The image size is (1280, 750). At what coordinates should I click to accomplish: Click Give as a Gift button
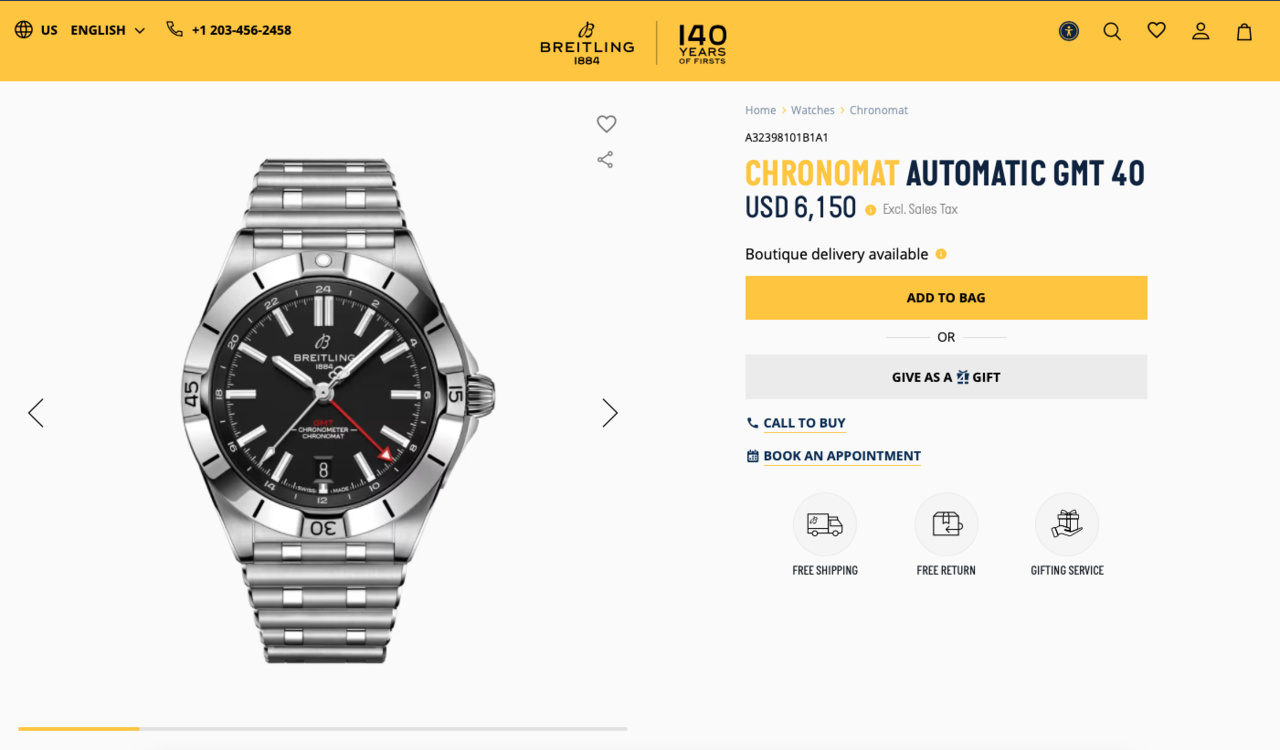946,377
